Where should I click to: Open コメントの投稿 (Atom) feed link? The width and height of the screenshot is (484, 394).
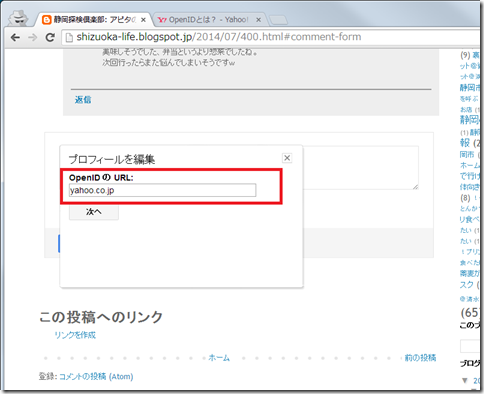pos(96,377)
